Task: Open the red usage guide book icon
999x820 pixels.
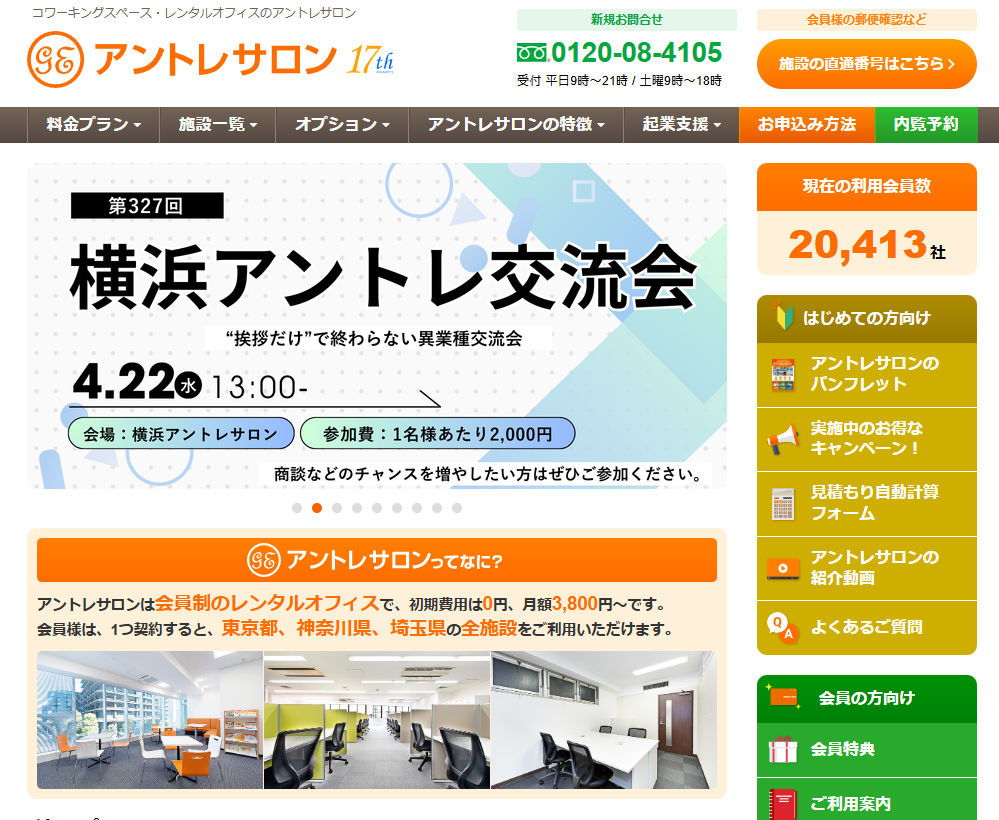Action: pyautogui.click(x=782, y=803)
